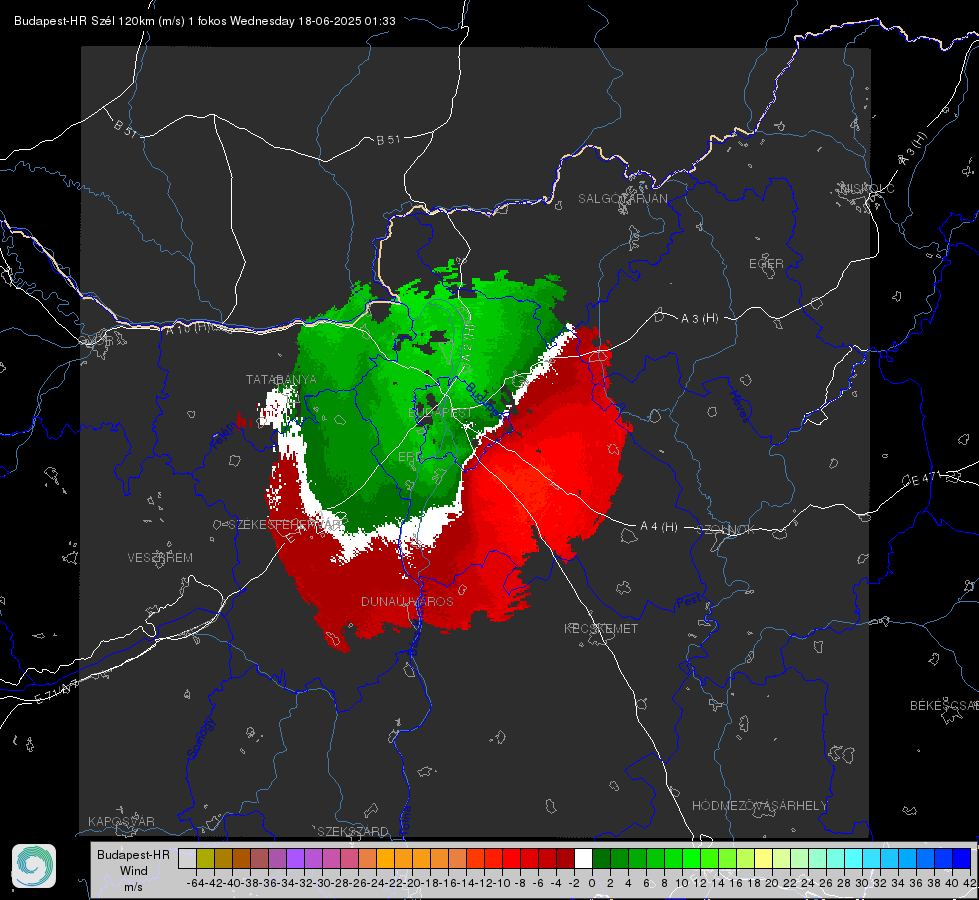The height and width of the screenshot is (900, 979).
Task: Click the blue Somogy county label
Action: [x=200, y=738]
